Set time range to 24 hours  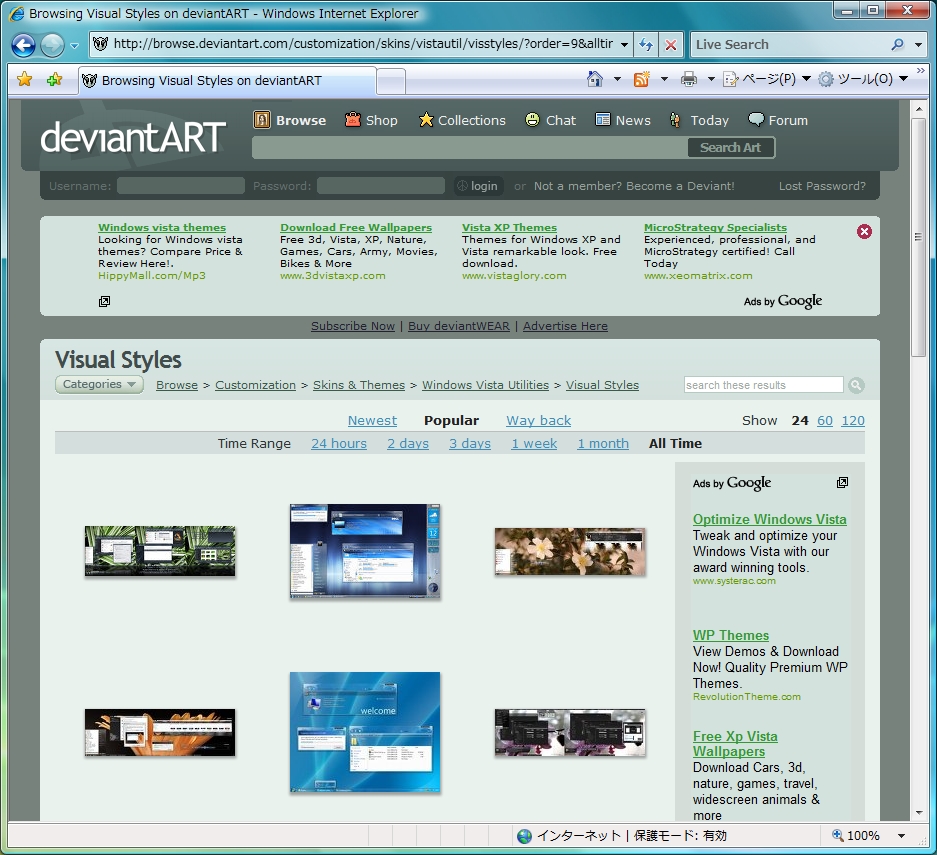tap(339, 443)
